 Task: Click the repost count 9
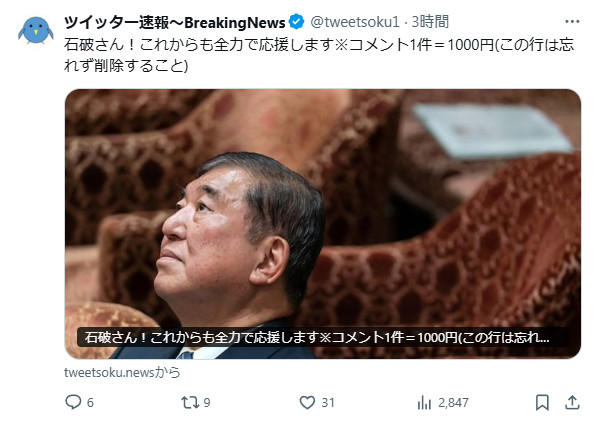click(x=207, y=403)
